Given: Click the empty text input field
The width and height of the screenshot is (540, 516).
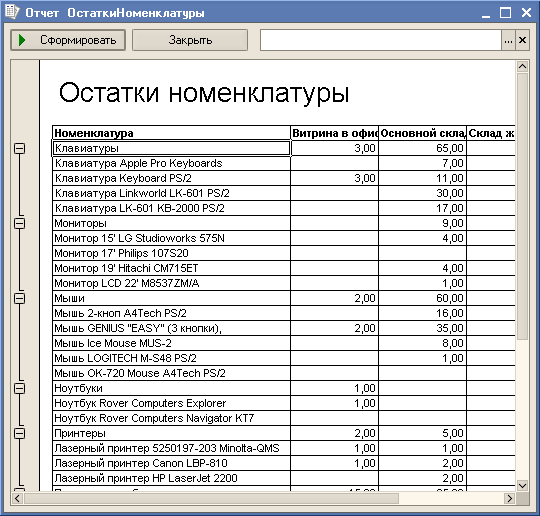Looking at the screenshot, I should pyautogui.click(x=381, y=40).
